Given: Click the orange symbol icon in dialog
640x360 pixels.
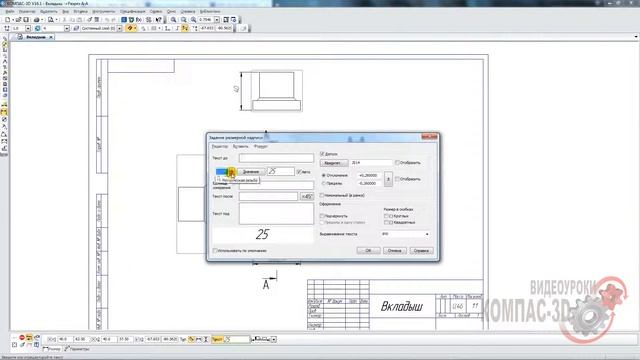Looking at the screenshot, I should 232,172.
